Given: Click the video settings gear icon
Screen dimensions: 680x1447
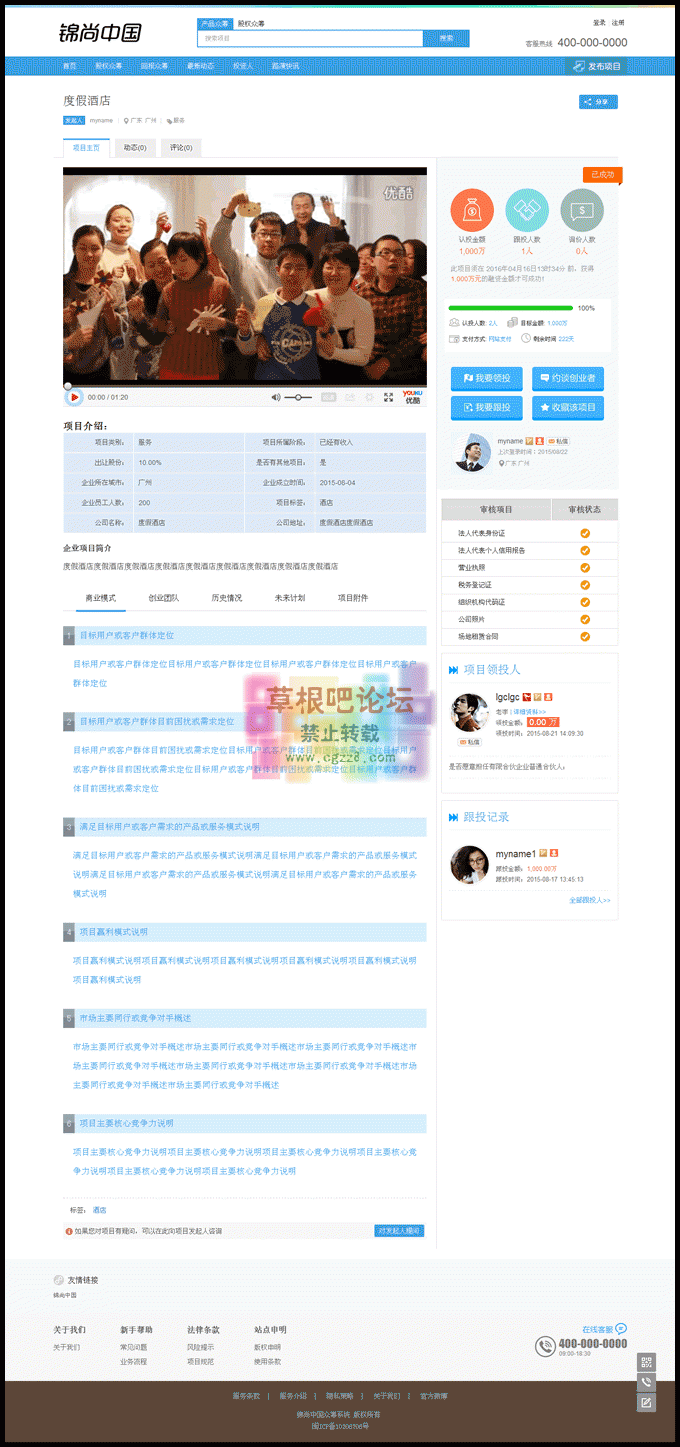Looking at the screenshot, I should 369,397.
